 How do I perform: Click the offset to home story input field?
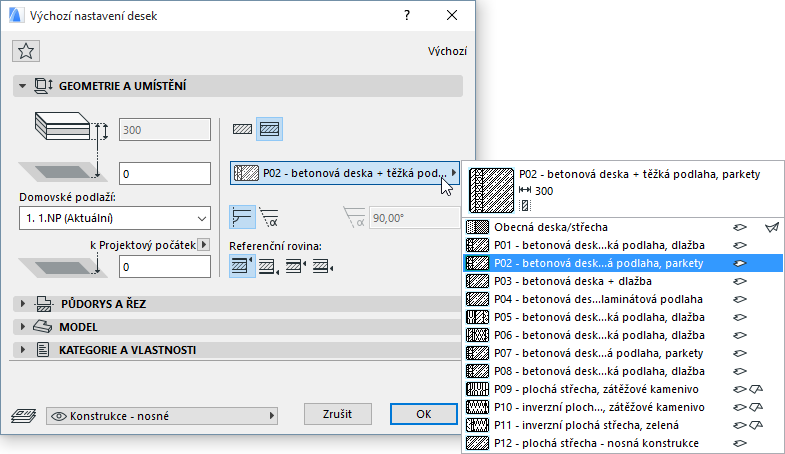tap(163, 174)
